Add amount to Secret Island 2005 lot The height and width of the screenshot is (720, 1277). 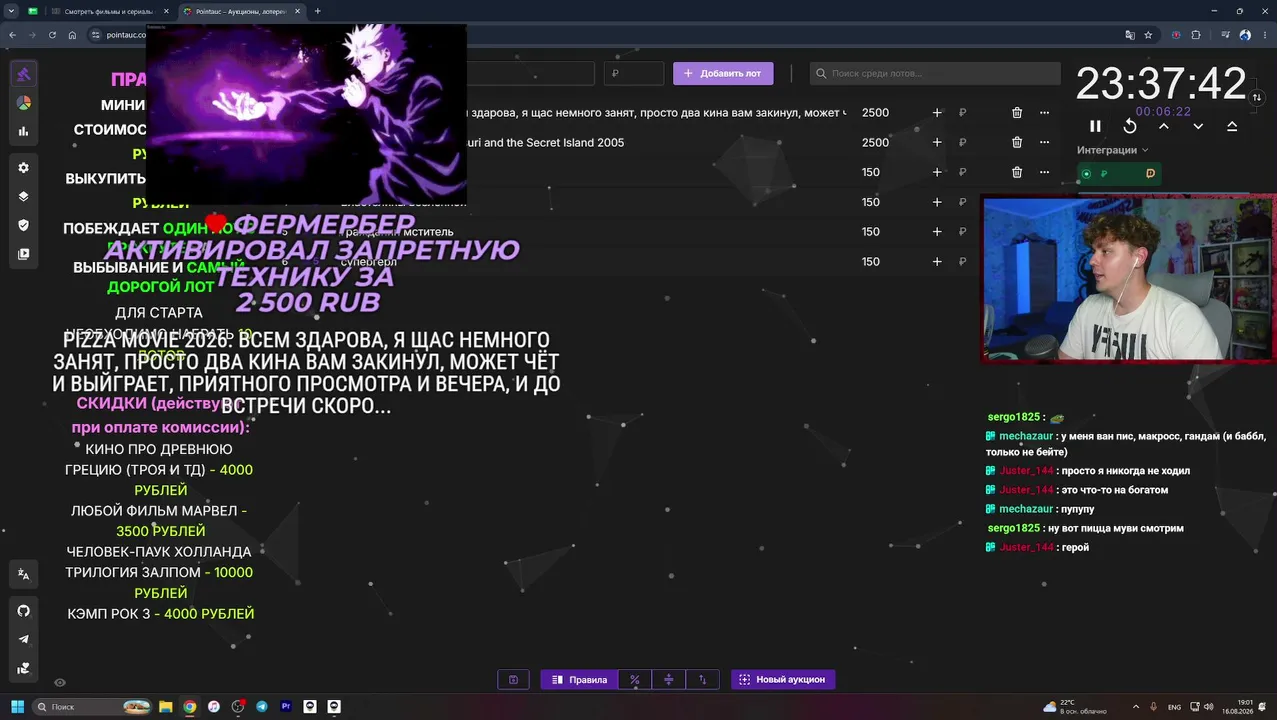point(937,142)
